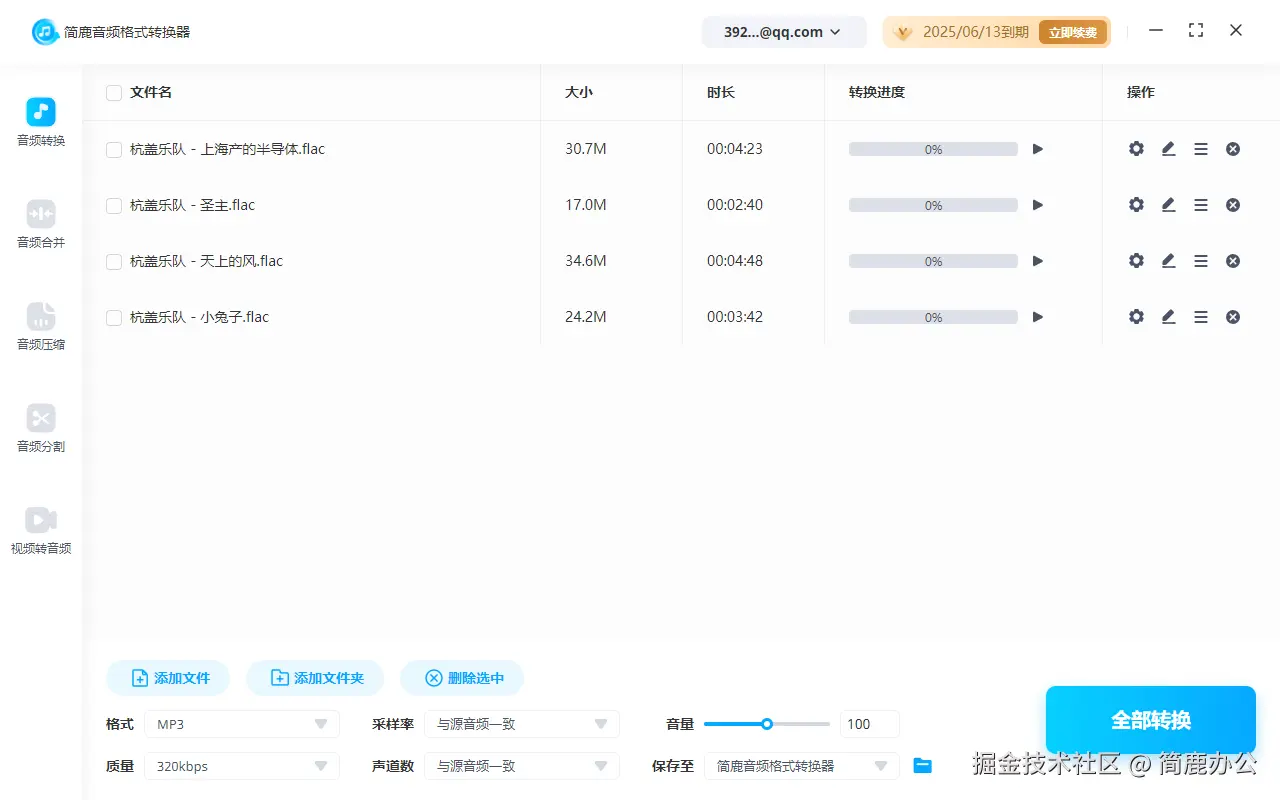The height and width of the screenshot is (800, 1280).
Task: Open settings for 杭盖乐队 - 圣主.flac
Action: [x=1136, y=205]
